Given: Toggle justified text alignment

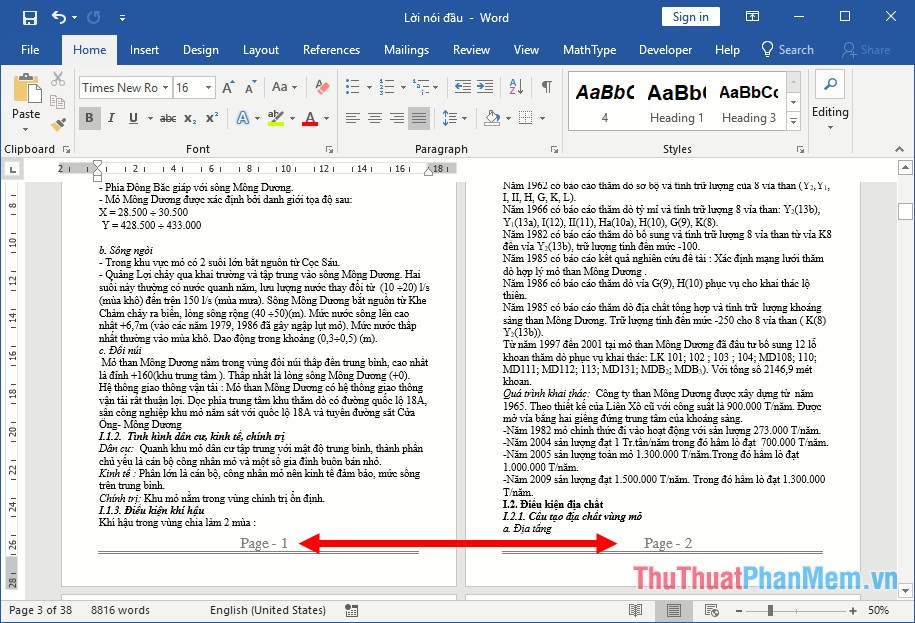Looking at the screenshot, I should [419, 118].
